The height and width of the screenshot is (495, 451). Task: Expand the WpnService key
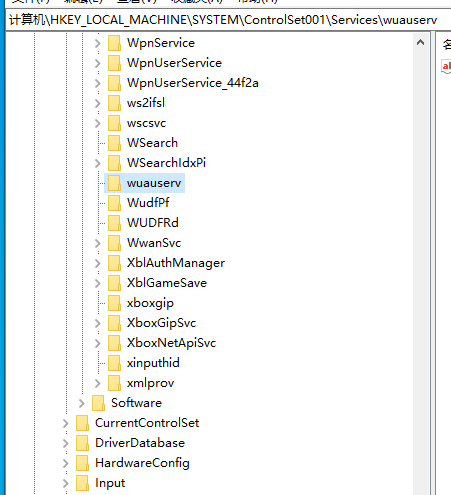pyautogui.click(x=98, y=43)
